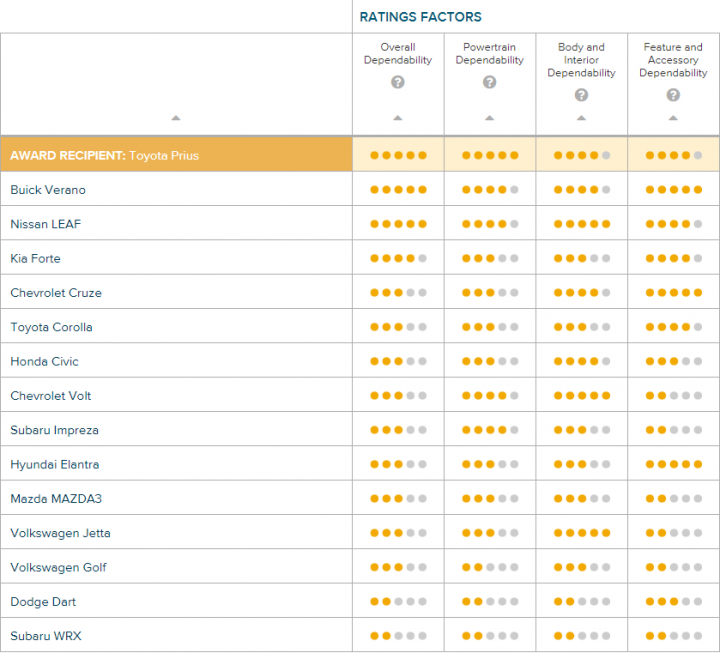720x653 pixels.
Task: Select the Subaru Impreza row name
Action: click(x=54, y=430)
